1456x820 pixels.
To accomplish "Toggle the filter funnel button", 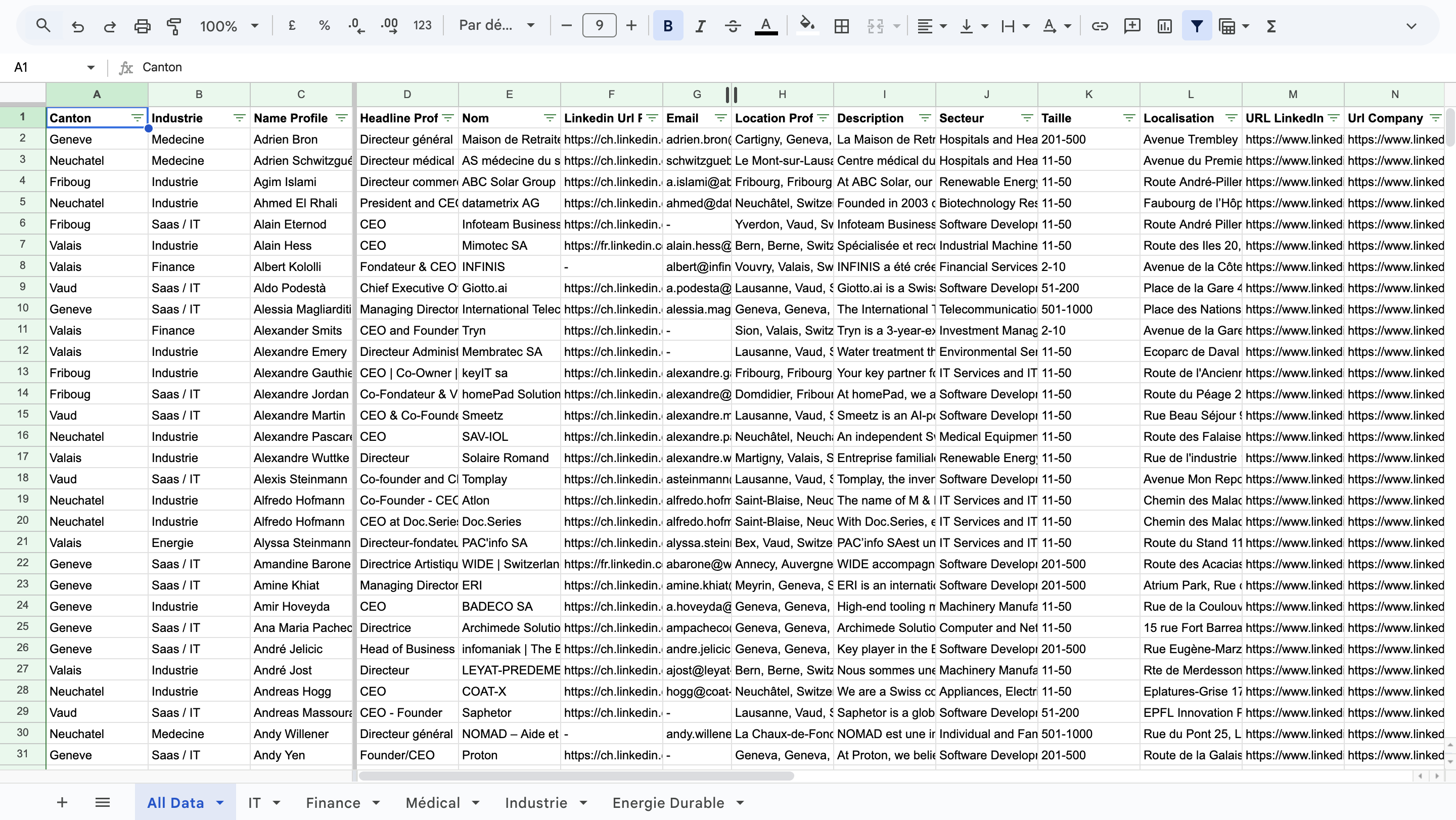I will [1197, 26].
